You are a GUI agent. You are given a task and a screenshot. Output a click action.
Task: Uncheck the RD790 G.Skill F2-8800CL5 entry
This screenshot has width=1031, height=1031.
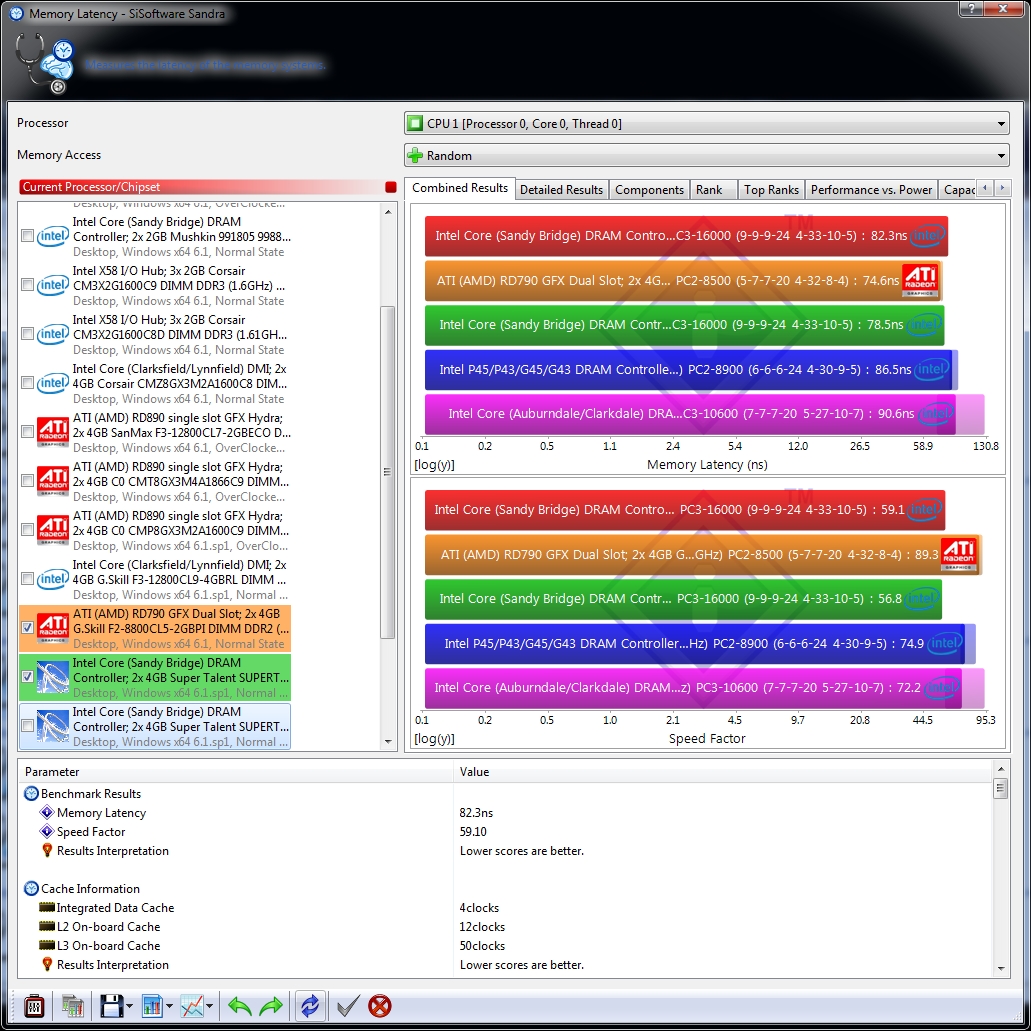point(27,627)
